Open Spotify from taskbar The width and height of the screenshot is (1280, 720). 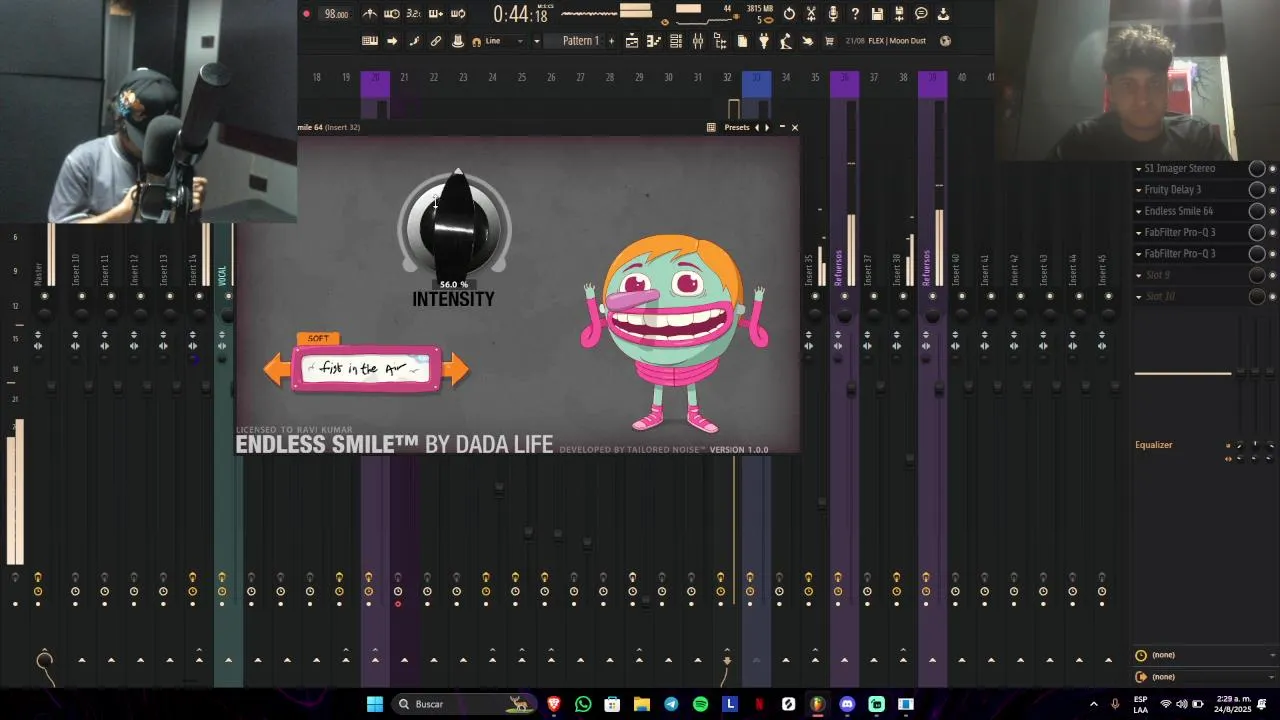tap(700, 704)
